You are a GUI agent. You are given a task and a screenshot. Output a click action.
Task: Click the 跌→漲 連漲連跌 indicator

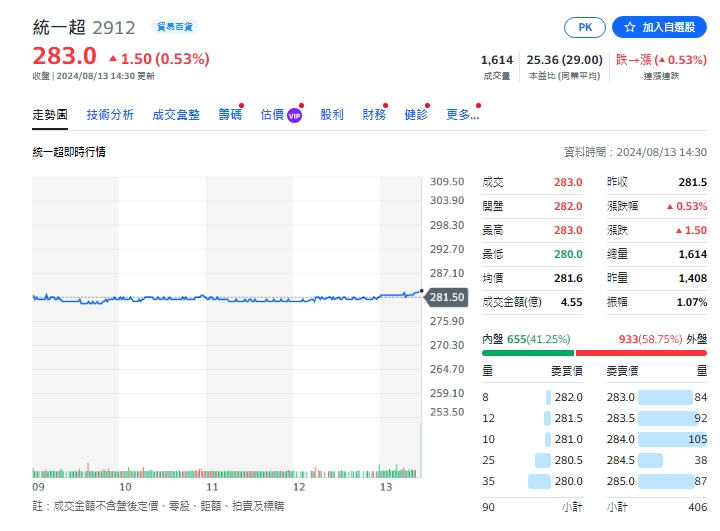pyautogui.click(x=661, y=60)
